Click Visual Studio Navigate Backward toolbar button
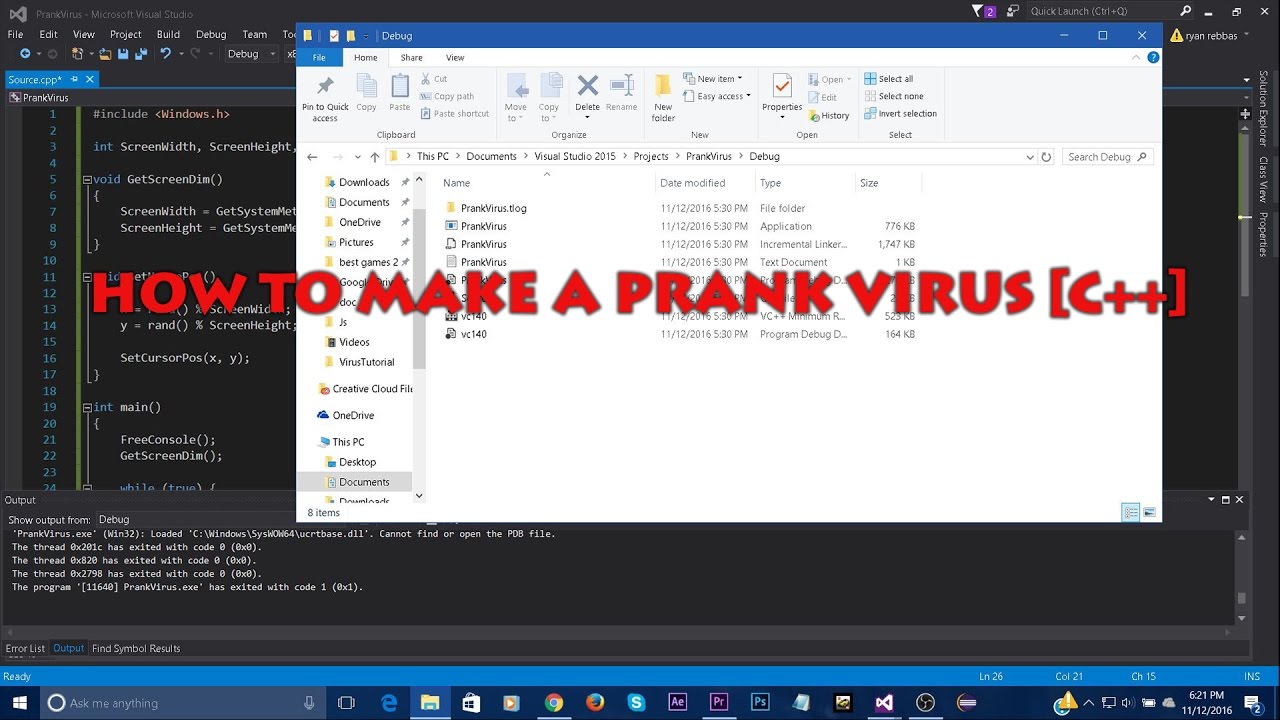1280x720 pixels. click(25, 54)
